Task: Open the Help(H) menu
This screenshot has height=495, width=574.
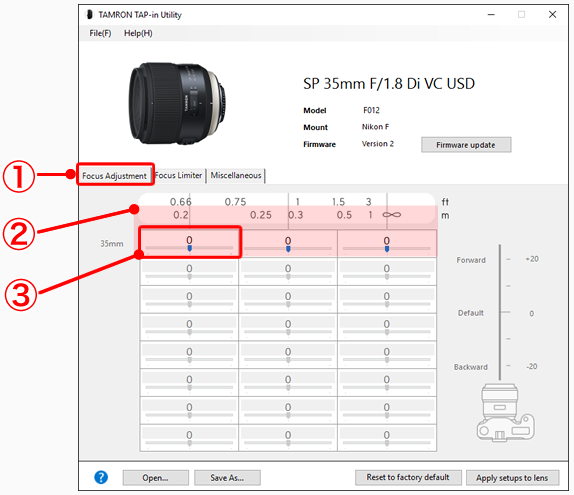Action: [x=138, y=33]
